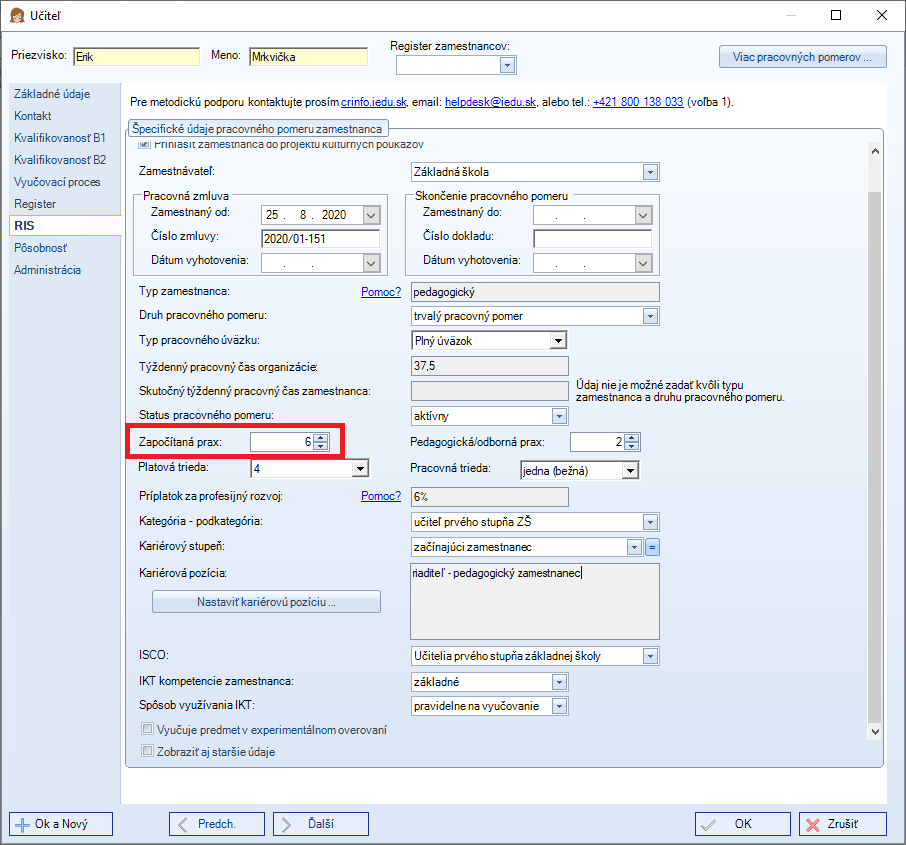906x845 pixels.
Task: Click Nastaviť kariérovú pozíciu button
Action: [x=266, y=602]
